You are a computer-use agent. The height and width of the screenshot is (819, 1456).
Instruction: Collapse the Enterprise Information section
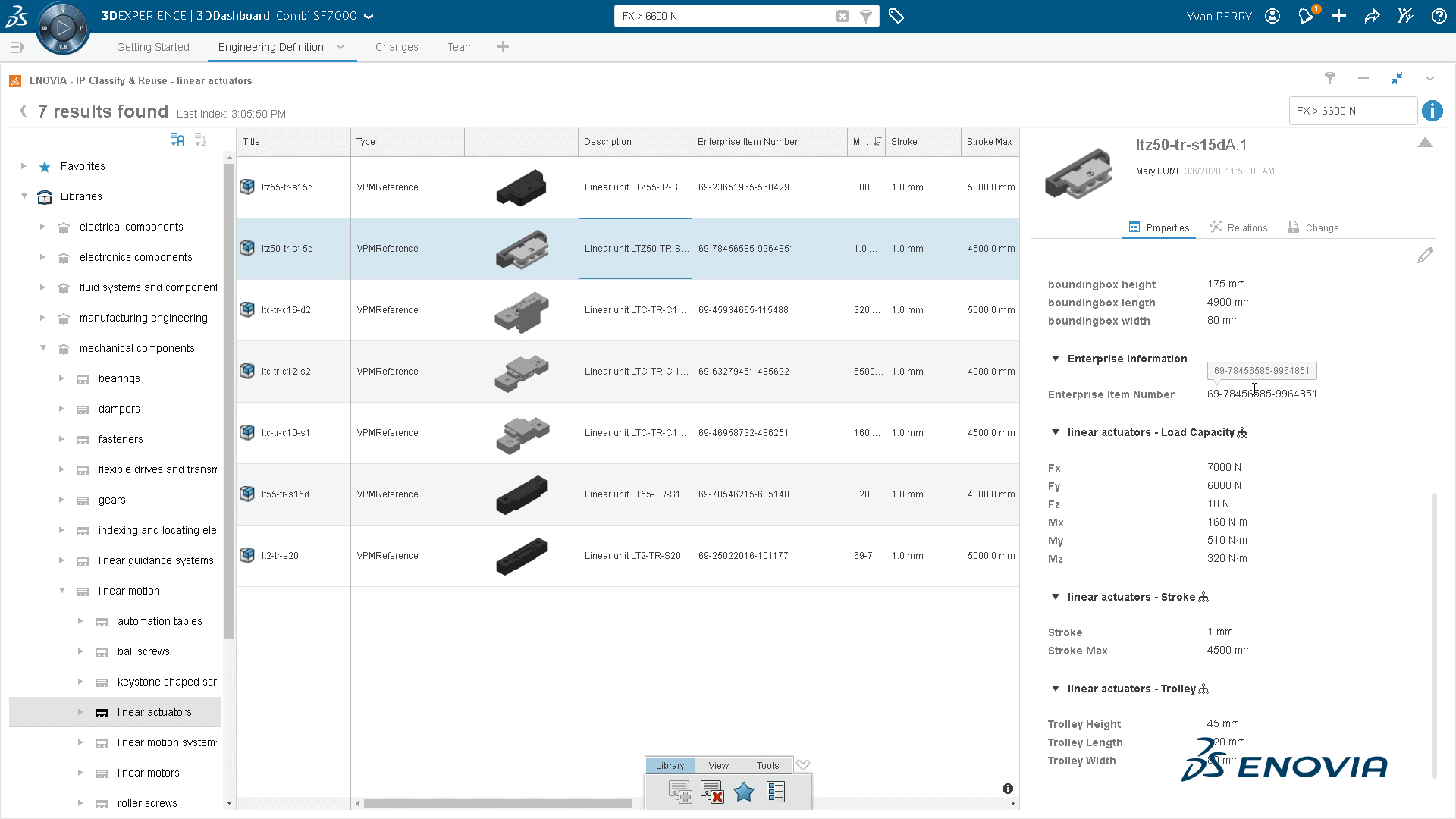click(x=1056, y=359)
